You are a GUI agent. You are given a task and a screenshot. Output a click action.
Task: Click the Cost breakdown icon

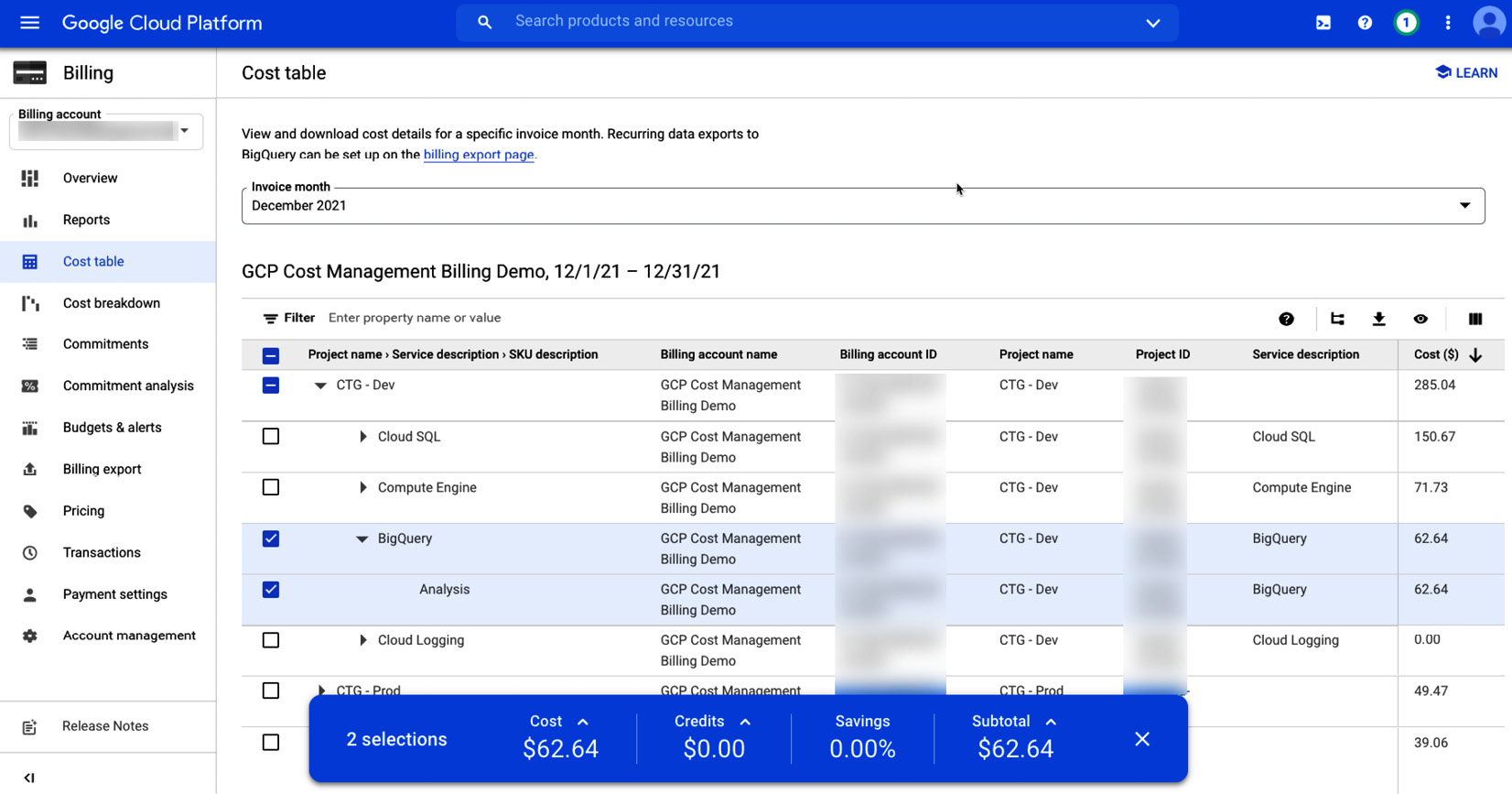[x=30, y=303]
